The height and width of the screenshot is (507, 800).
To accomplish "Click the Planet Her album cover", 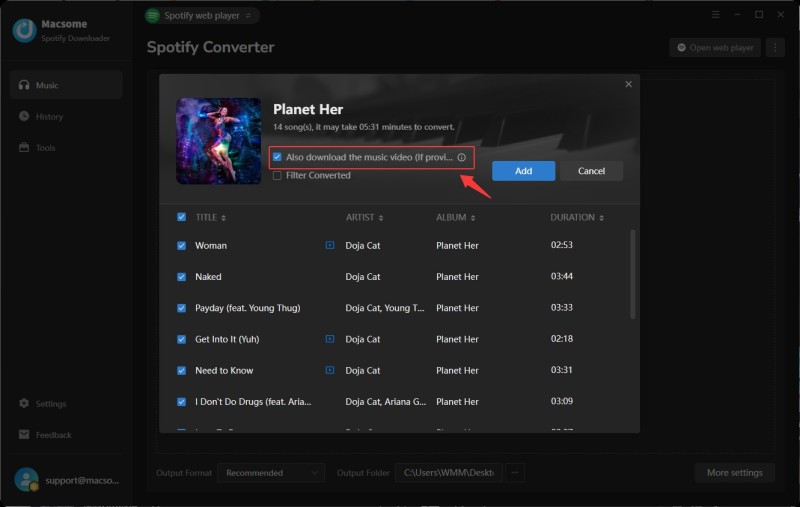I will click(218, 141).
